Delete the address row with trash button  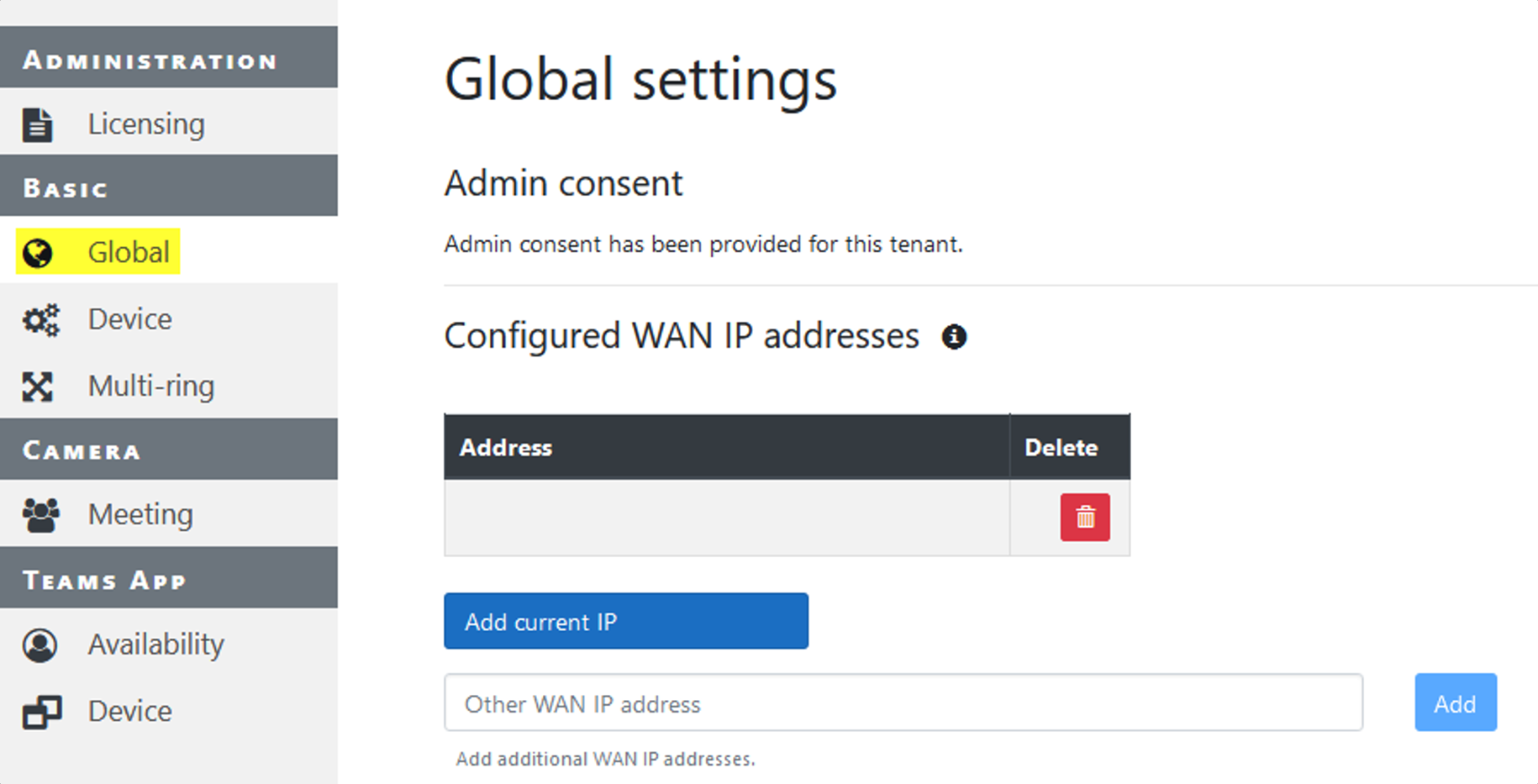1084,518
